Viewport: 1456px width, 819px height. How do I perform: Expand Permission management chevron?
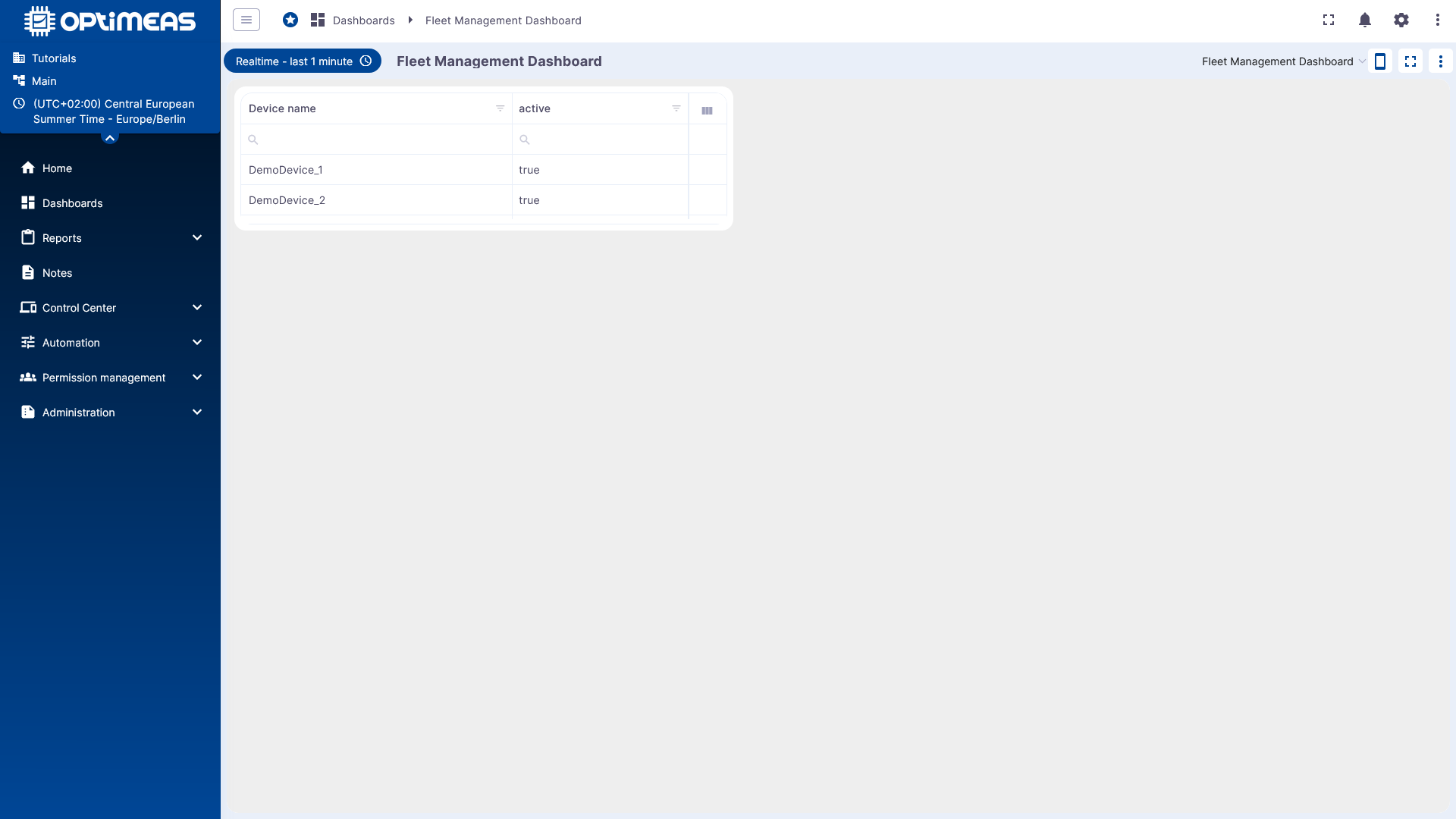[x=197, y=378]
